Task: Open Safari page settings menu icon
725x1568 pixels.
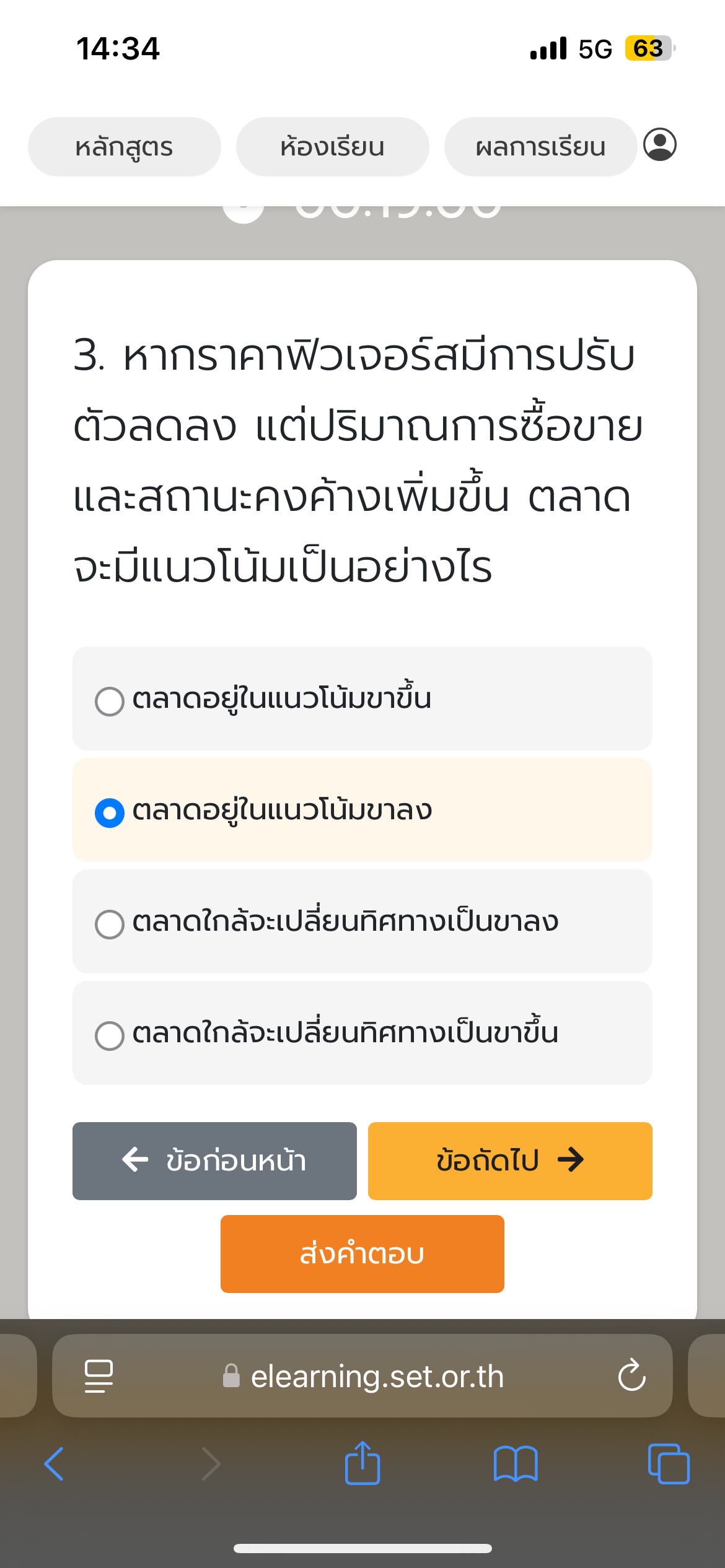Action: (99, 1375)
